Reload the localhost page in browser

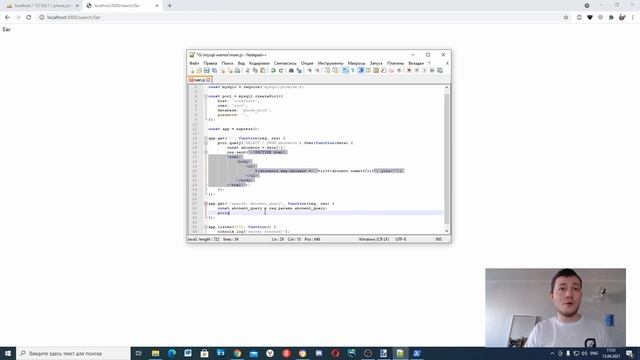coord(29,18)
